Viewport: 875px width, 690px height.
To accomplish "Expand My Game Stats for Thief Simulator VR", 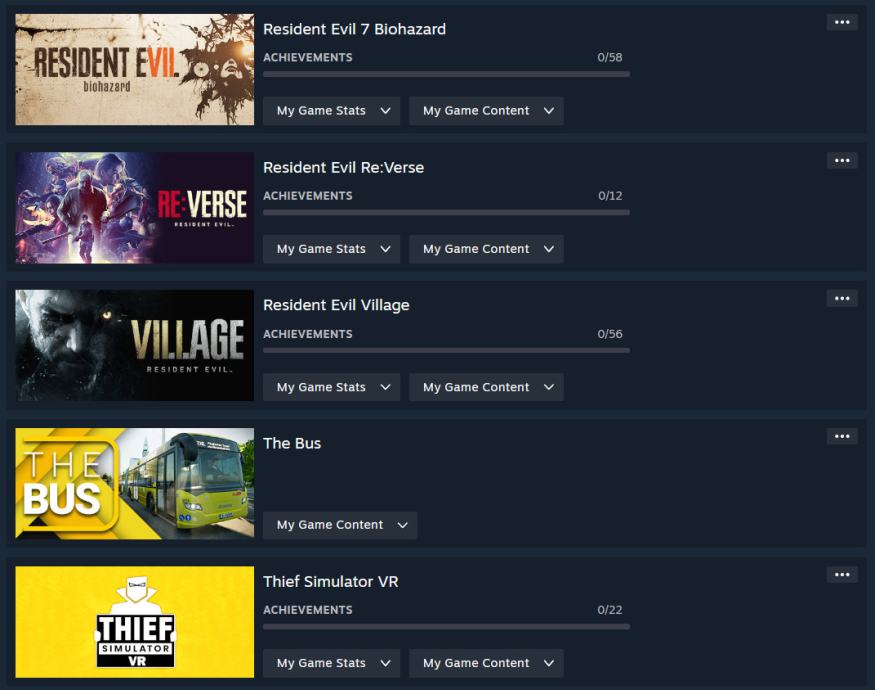I will (331, 663).
